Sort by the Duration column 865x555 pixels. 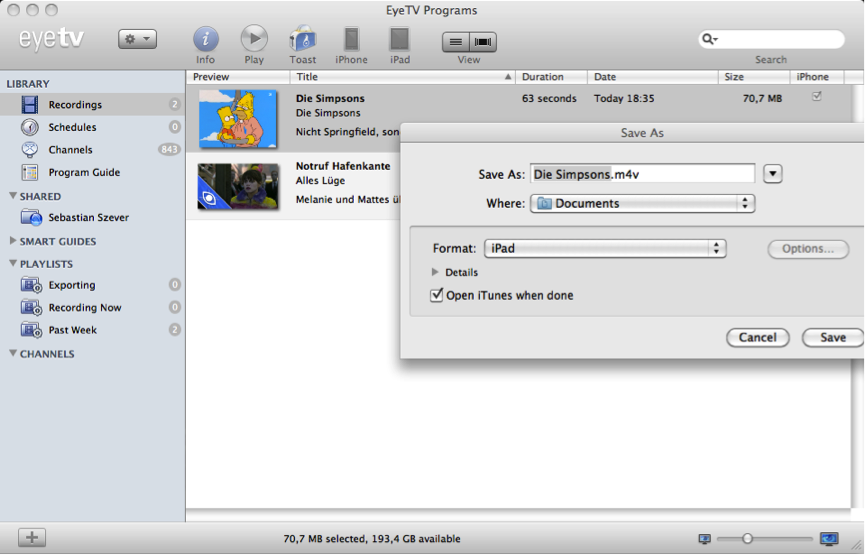552,77
